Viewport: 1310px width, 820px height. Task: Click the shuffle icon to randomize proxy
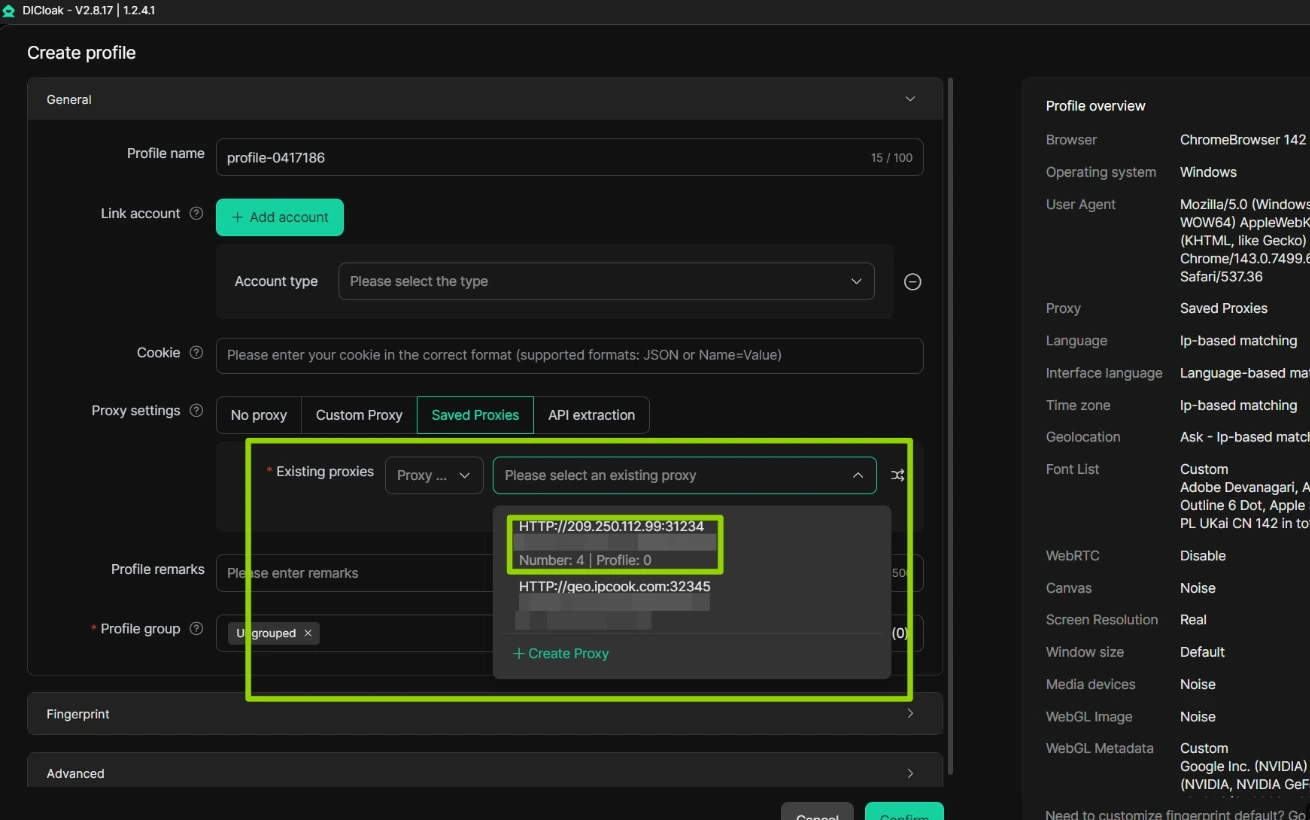click(897, 475)
